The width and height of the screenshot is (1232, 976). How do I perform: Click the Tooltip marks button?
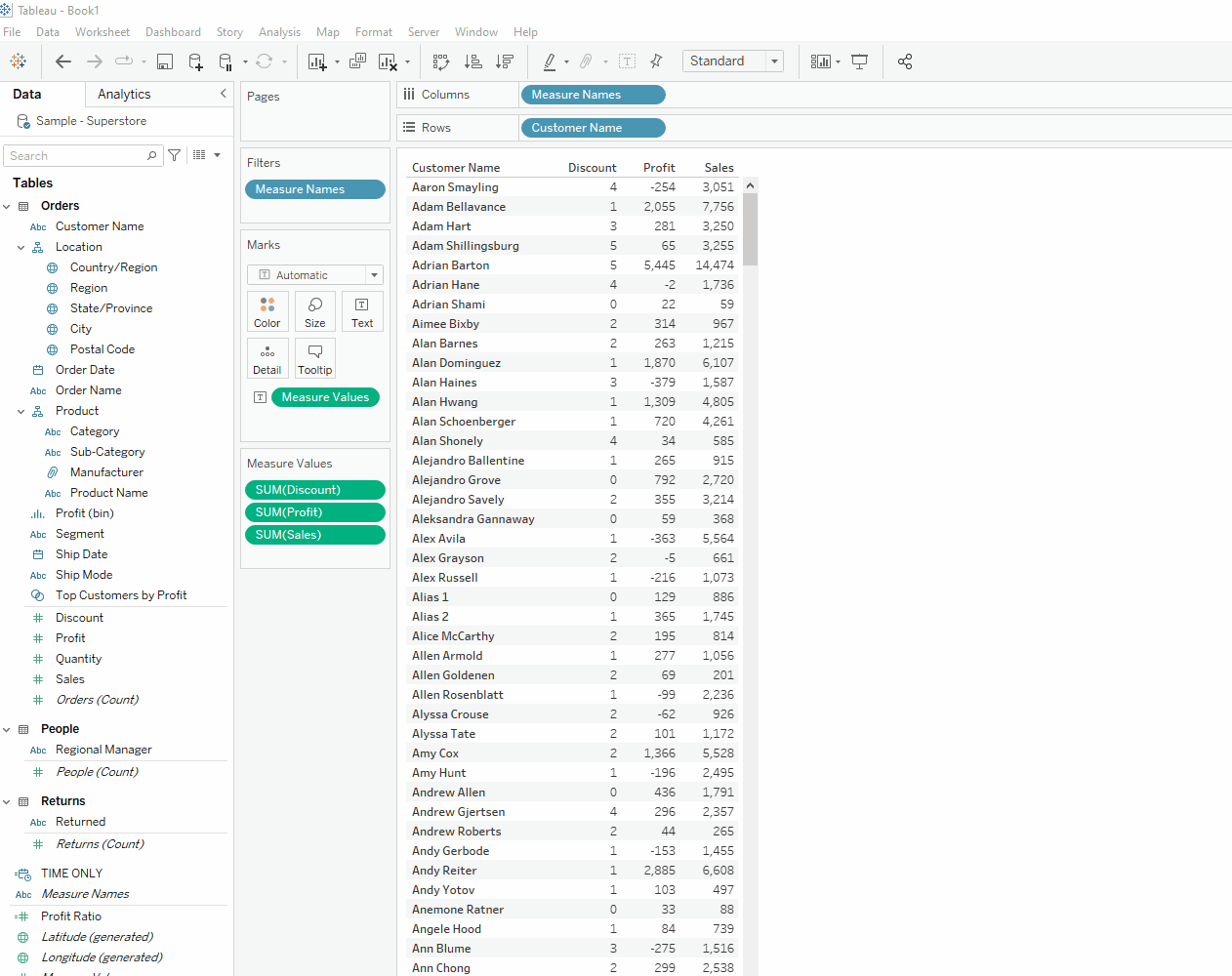[314, 358]
